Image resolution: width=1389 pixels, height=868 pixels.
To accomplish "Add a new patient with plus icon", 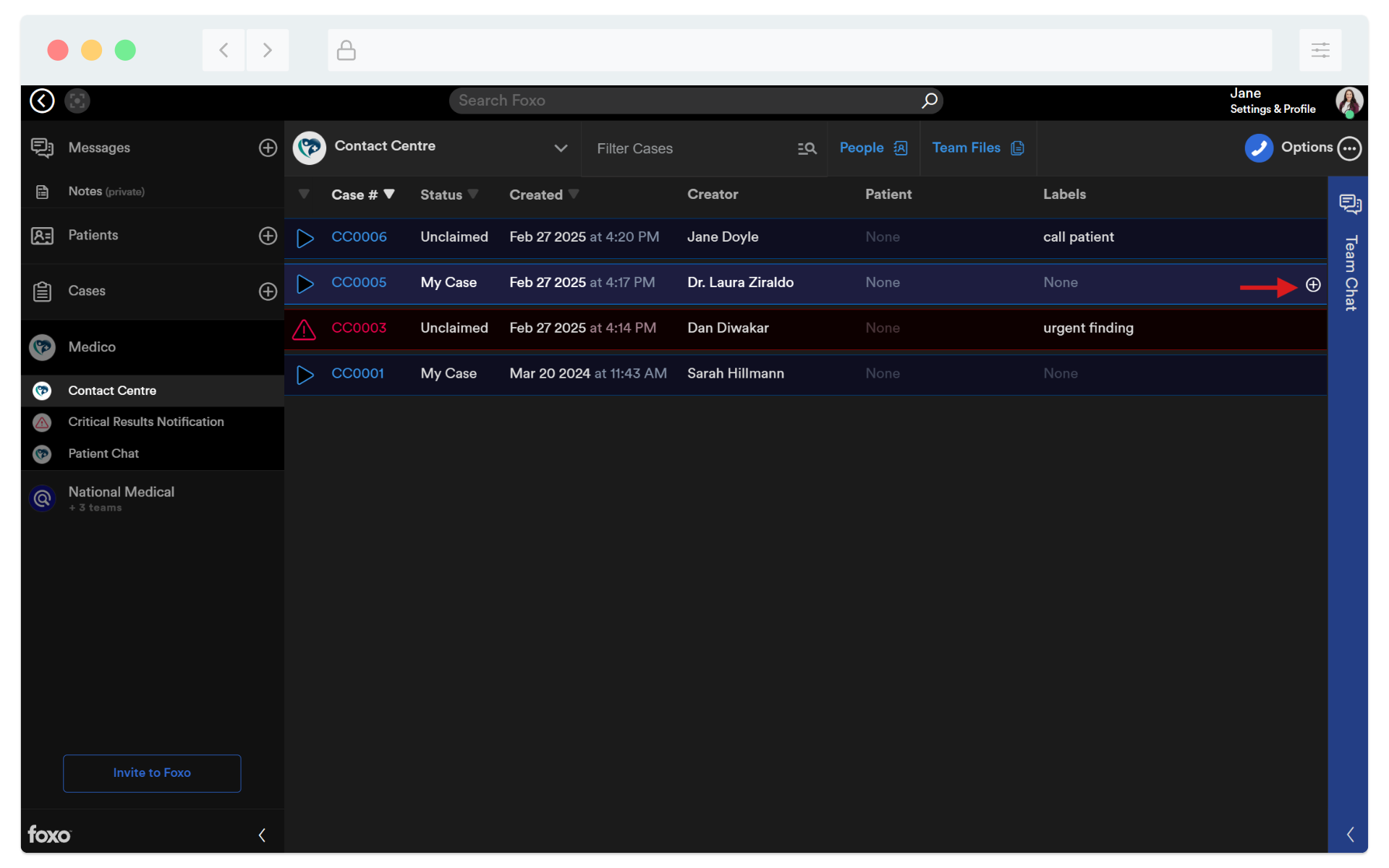I will tap(268, 236).
